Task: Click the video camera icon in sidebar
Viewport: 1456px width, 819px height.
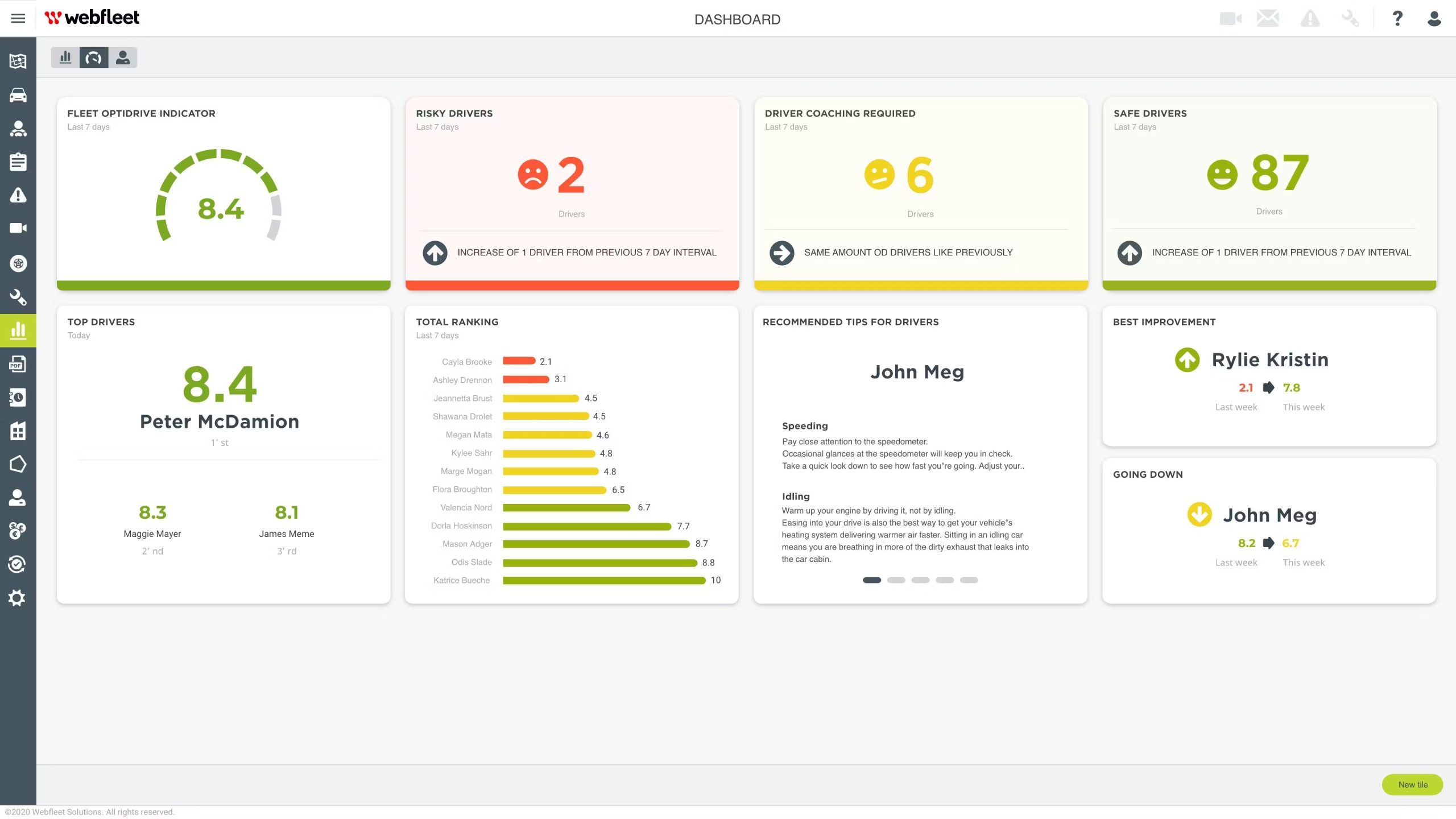Action: [x=18, y=228]
